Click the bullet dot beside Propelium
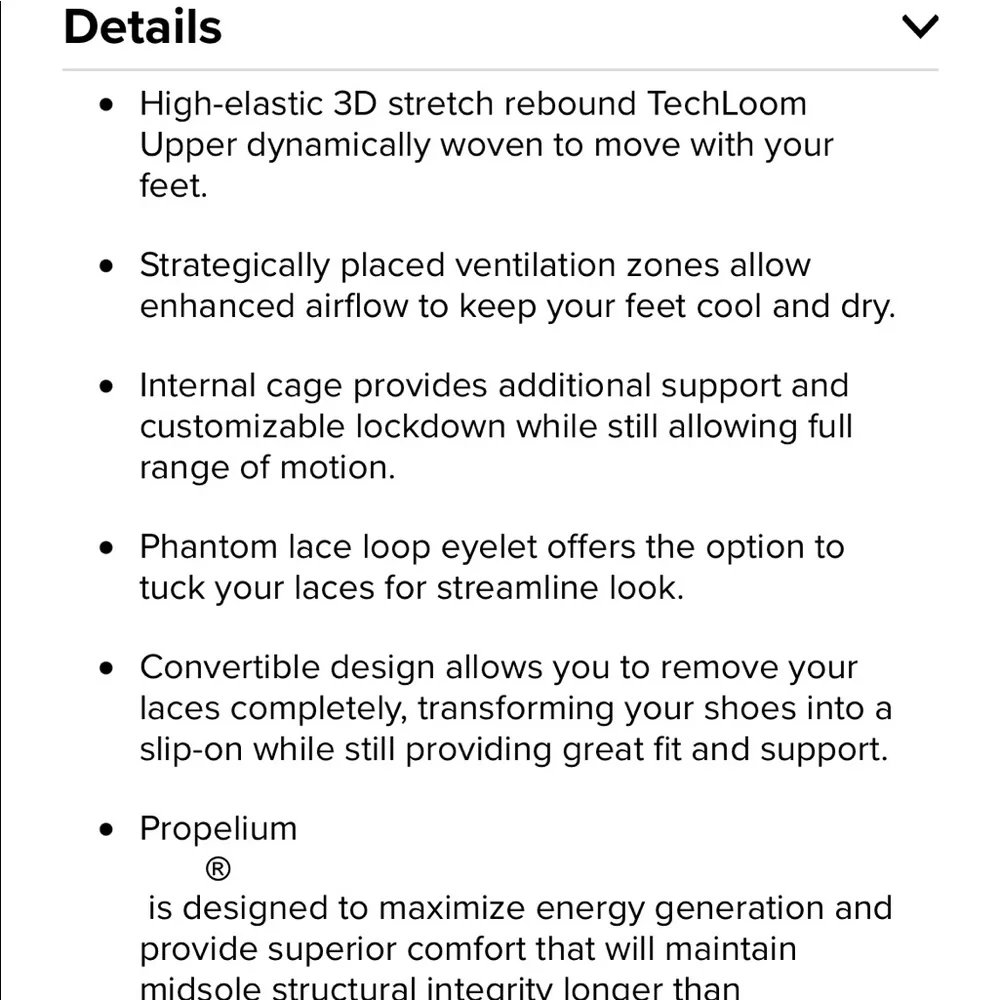 tap(107, 829)
